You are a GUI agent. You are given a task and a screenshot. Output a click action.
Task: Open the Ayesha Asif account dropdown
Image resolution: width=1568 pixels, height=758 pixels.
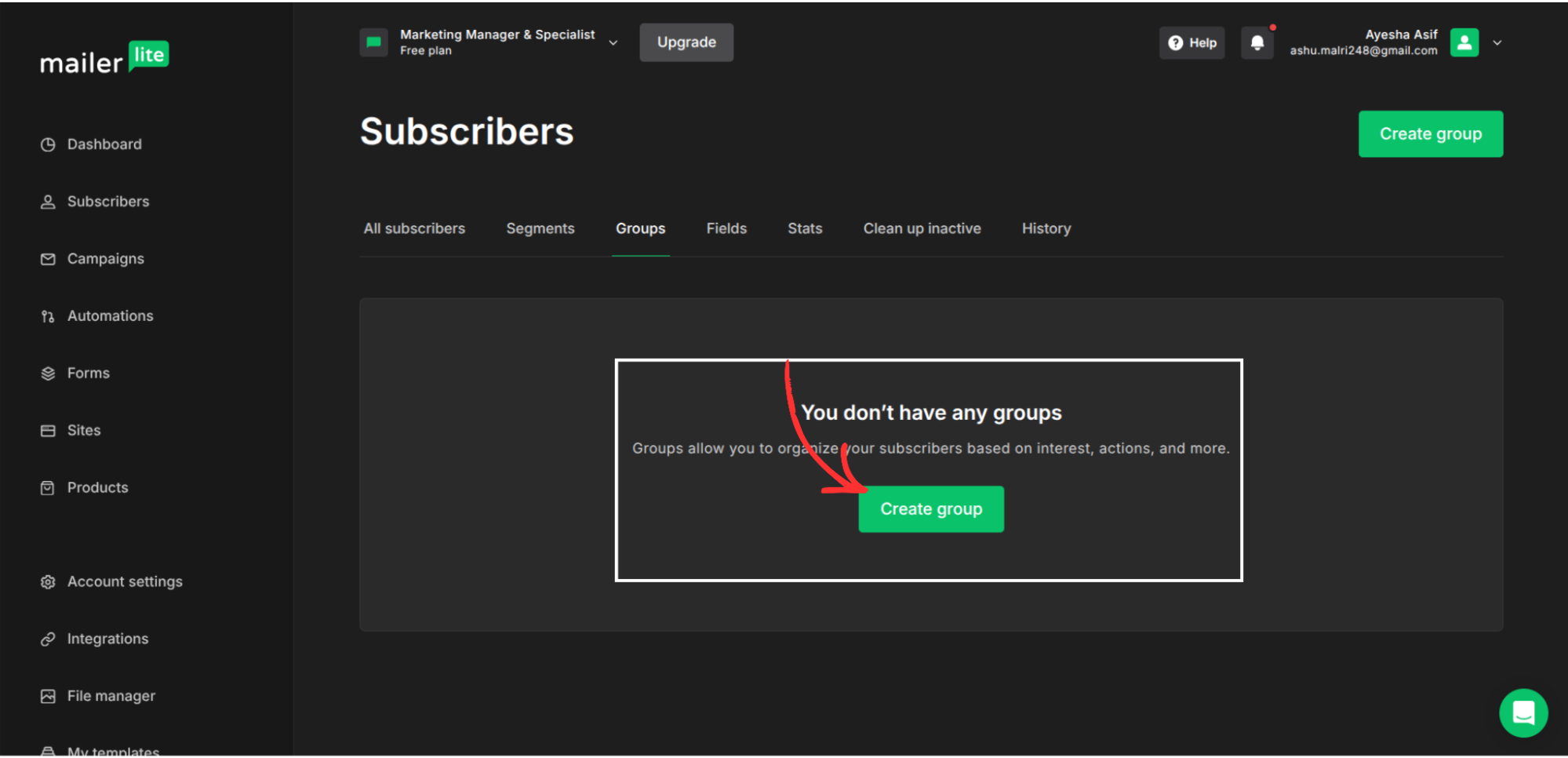point(1497,42)
